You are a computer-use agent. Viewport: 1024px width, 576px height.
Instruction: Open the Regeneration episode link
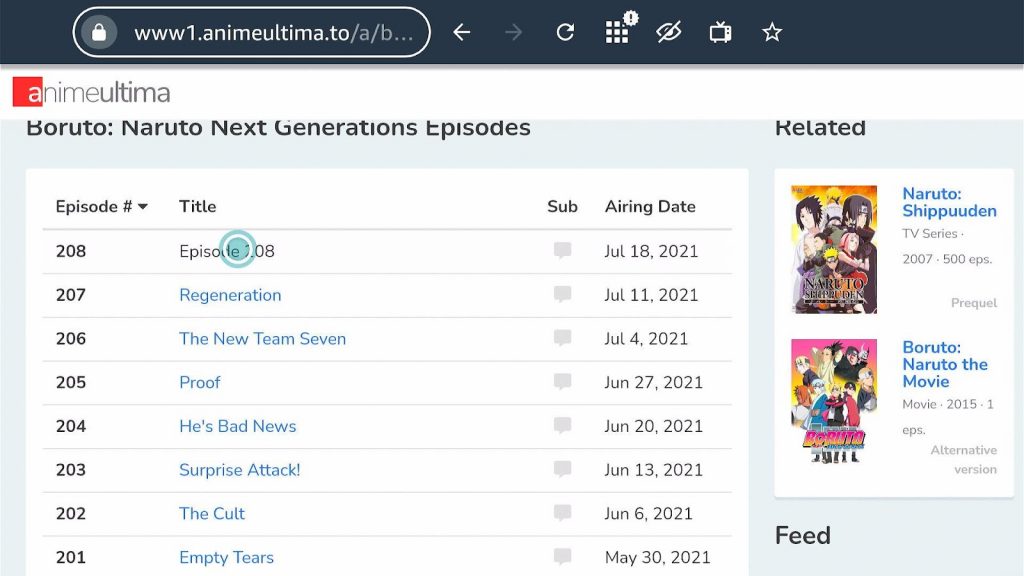click(x=230, y=295)
